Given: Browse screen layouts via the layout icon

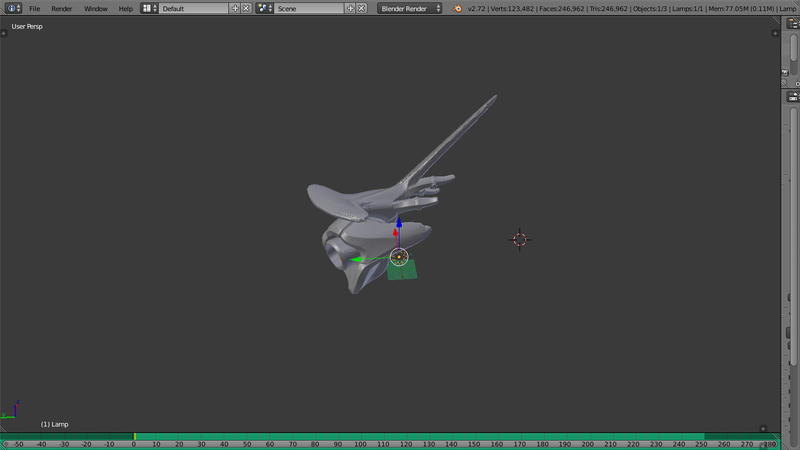Looking at the screenshot, I should pyautogui.click(x=149, y=8).
